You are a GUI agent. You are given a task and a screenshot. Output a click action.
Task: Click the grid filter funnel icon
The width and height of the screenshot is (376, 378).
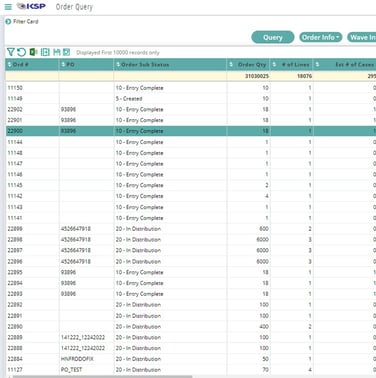point(11,52)
